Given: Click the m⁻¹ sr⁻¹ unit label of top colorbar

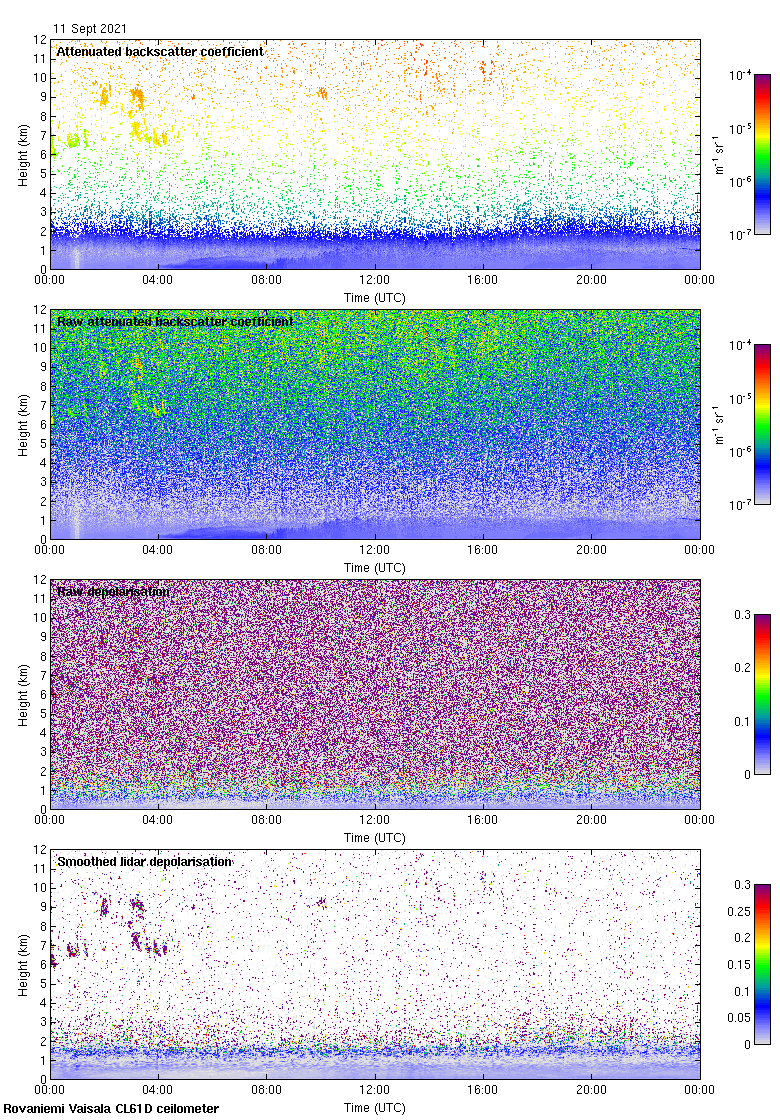Looking at the screenshot, I should coord(718,154).
